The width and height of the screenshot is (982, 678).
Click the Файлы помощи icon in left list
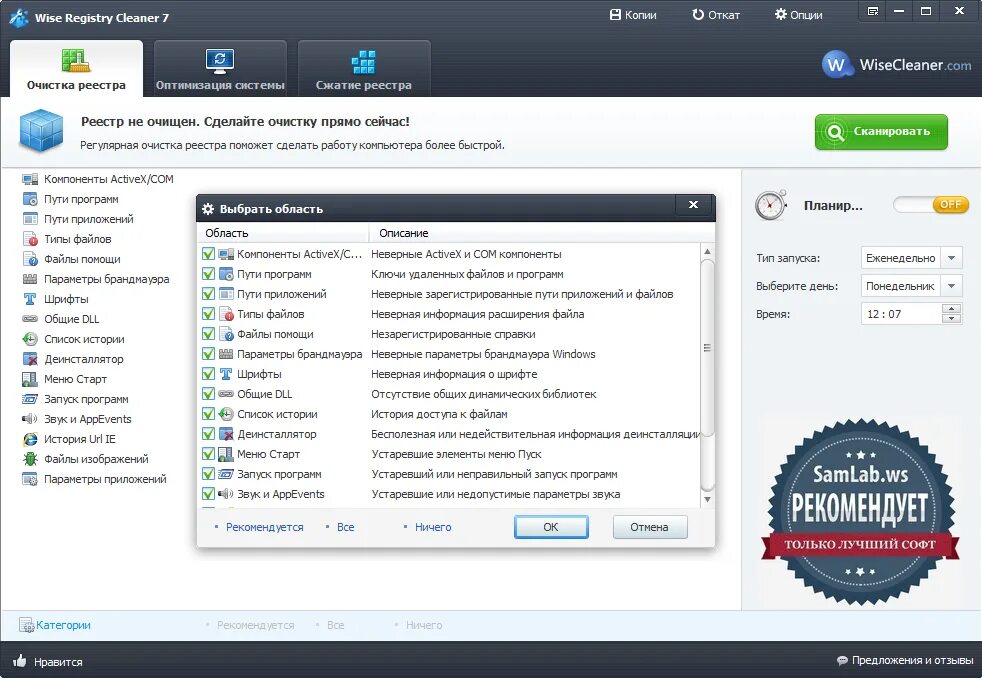(30, 259)
